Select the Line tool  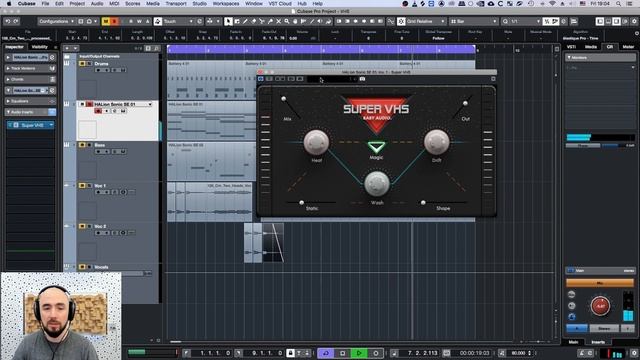coord(312,21)
